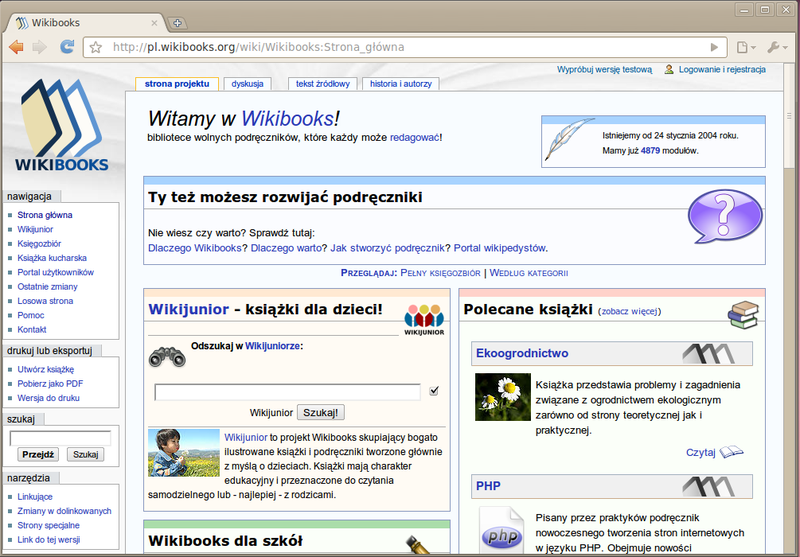
Task: Click the redagować link
Action: tap(415, 138)
